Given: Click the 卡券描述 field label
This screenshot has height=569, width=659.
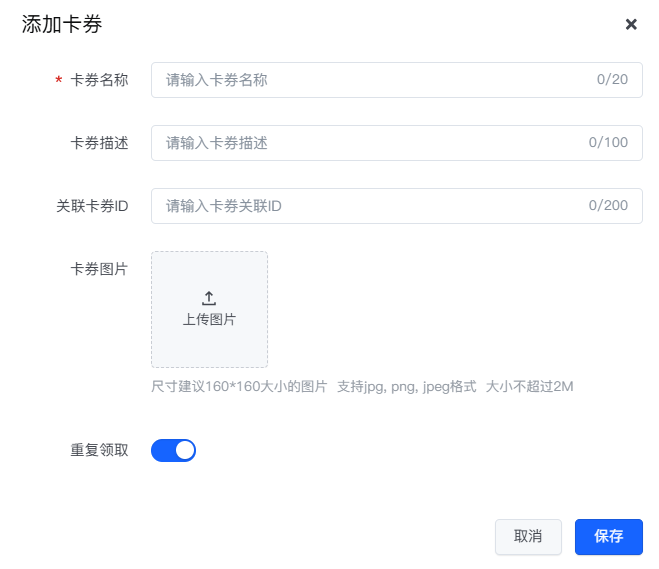Looking at the screenshot, I should tap(99, 143).
